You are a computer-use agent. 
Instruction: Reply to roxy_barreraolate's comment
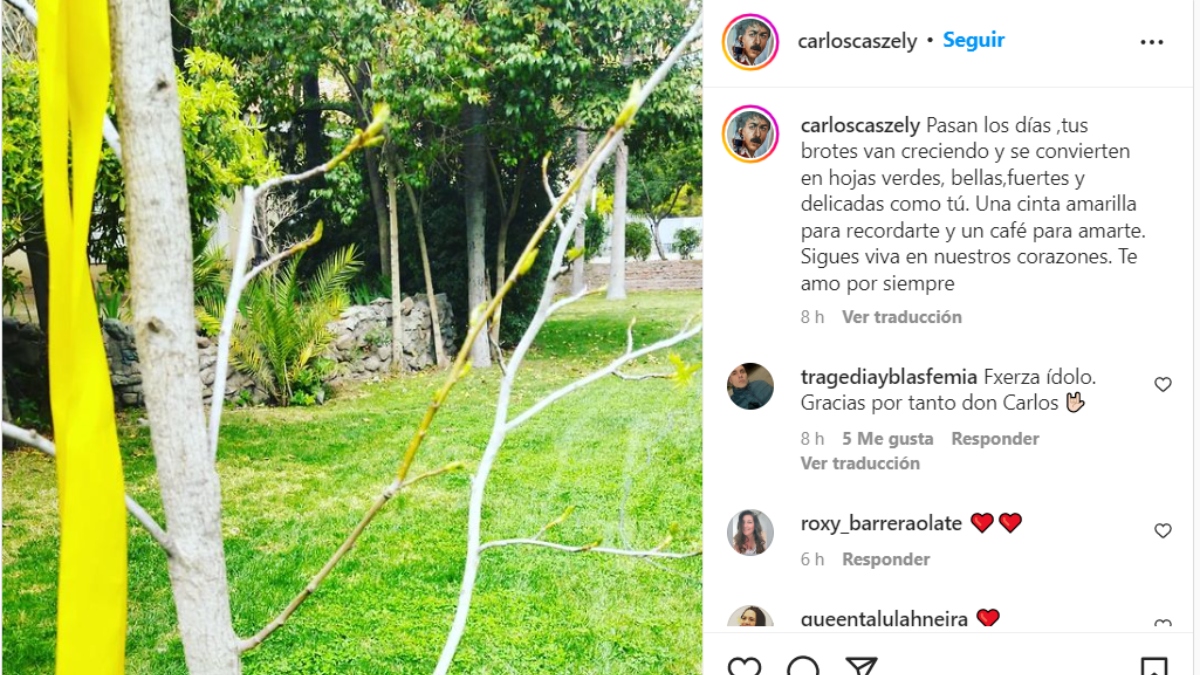[x=886, y=559]
